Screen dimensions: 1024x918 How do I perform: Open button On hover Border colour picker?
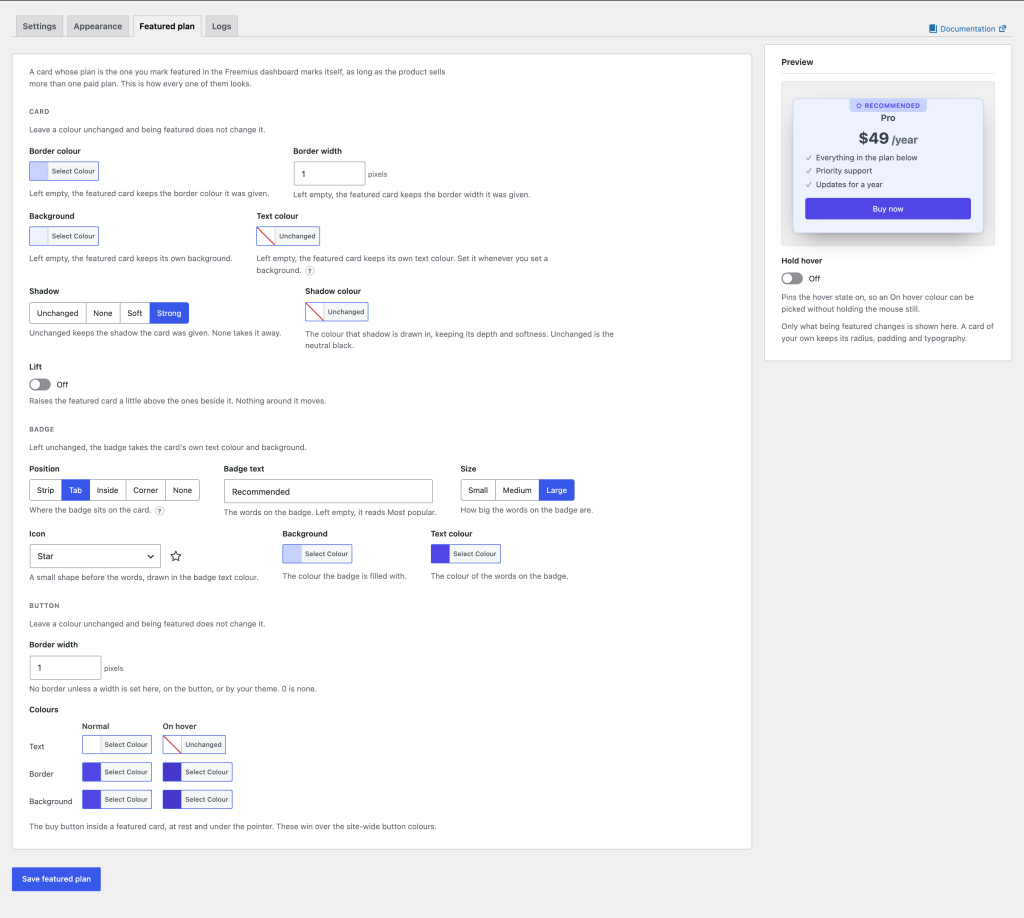pyautogui.click(x=197, y=772)
